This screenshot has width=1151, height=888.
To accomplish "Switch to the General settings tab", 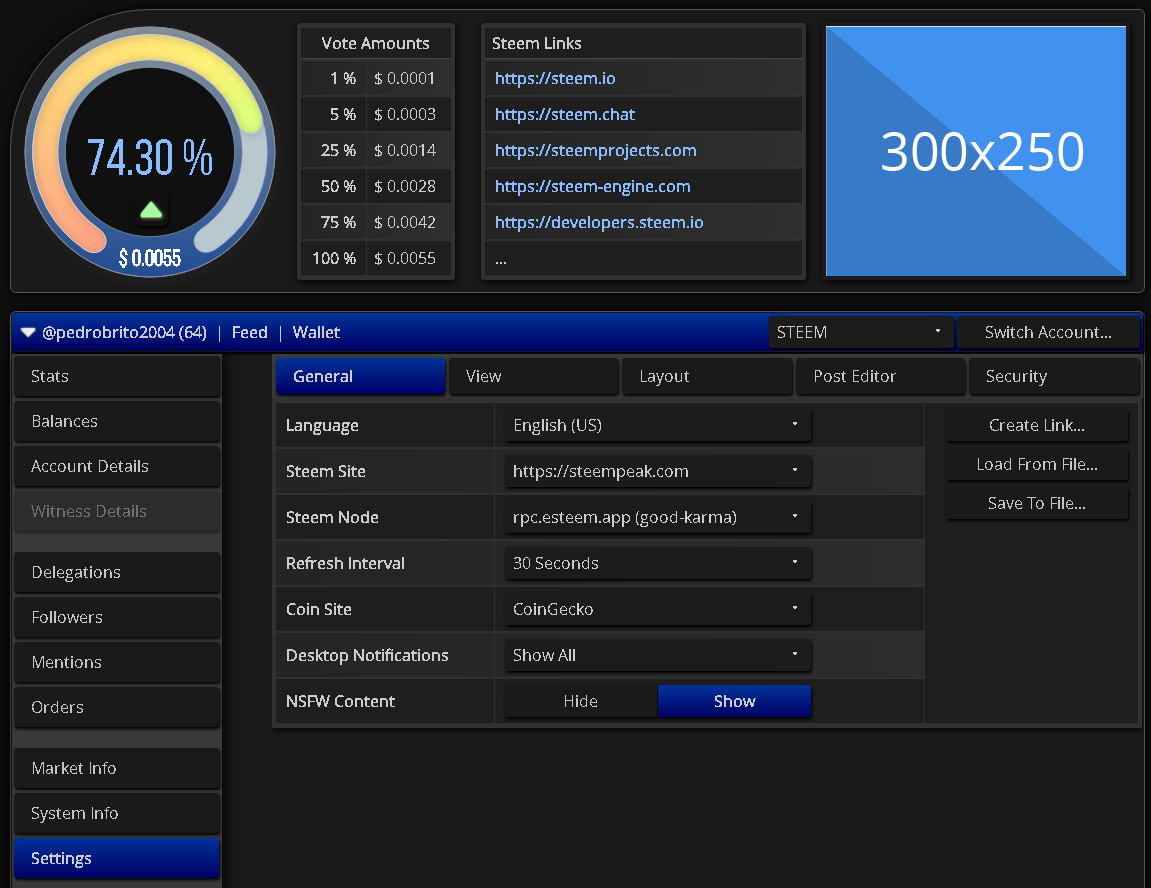I will [x=360, y=376].
